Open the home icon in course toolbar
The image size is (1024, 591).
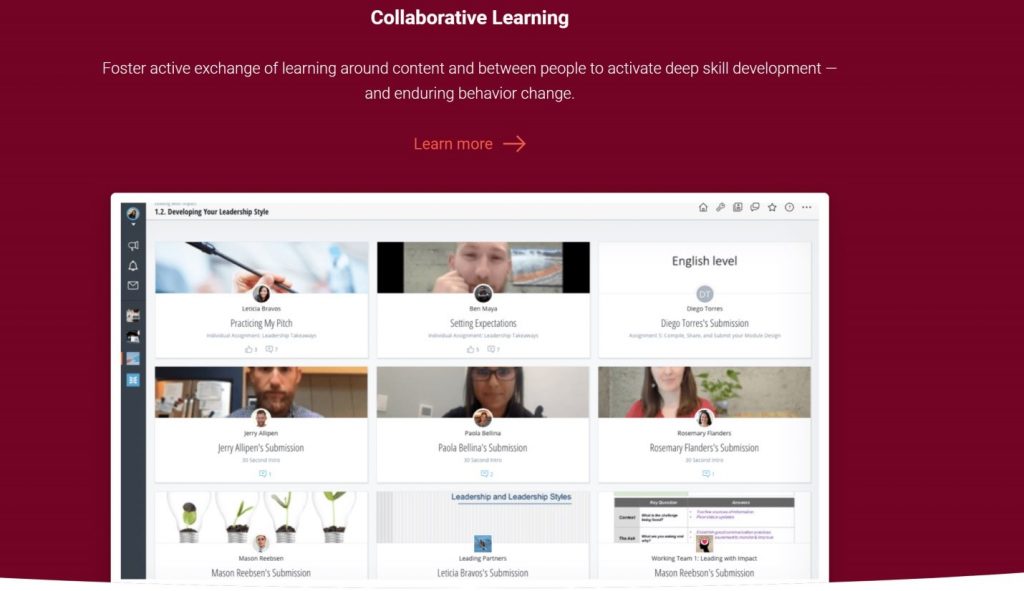point(703,207)
